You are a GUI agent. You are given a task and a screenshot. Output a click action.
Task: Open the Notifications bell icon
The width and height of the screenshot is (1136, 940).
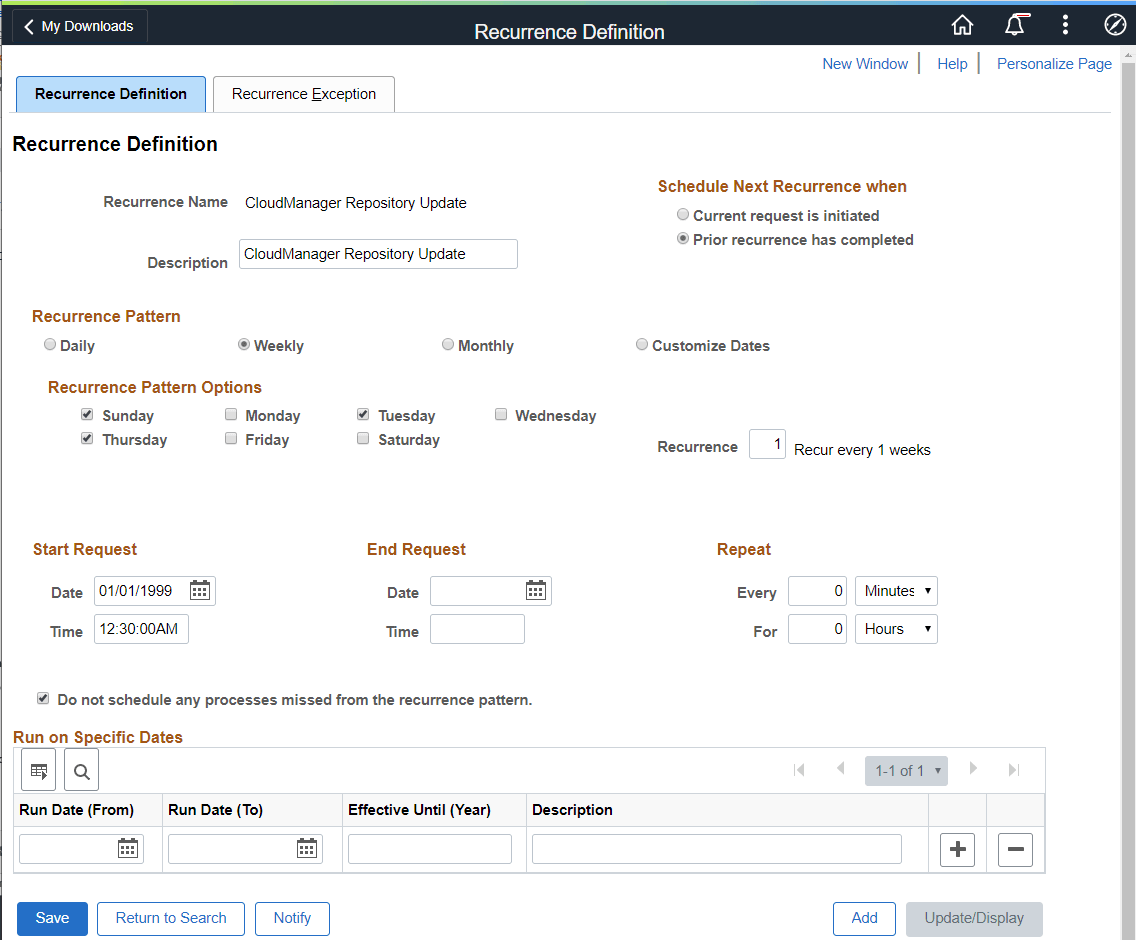pyautogui.click(x=1016, y=24)
